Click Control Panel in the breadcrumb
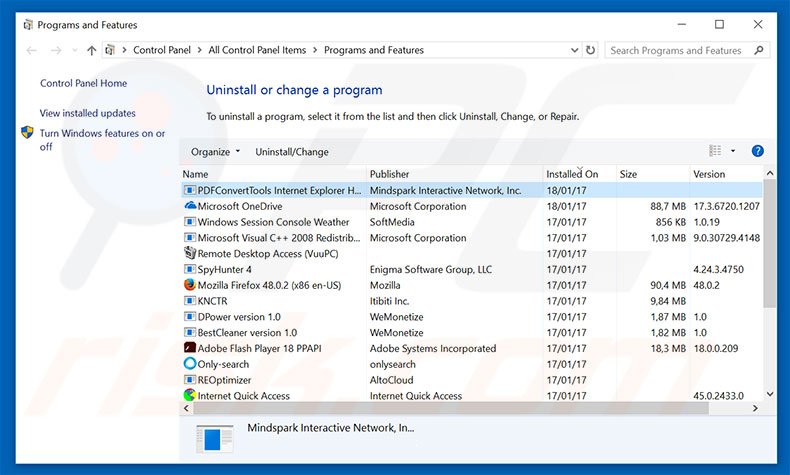 (x=162, y=50)
